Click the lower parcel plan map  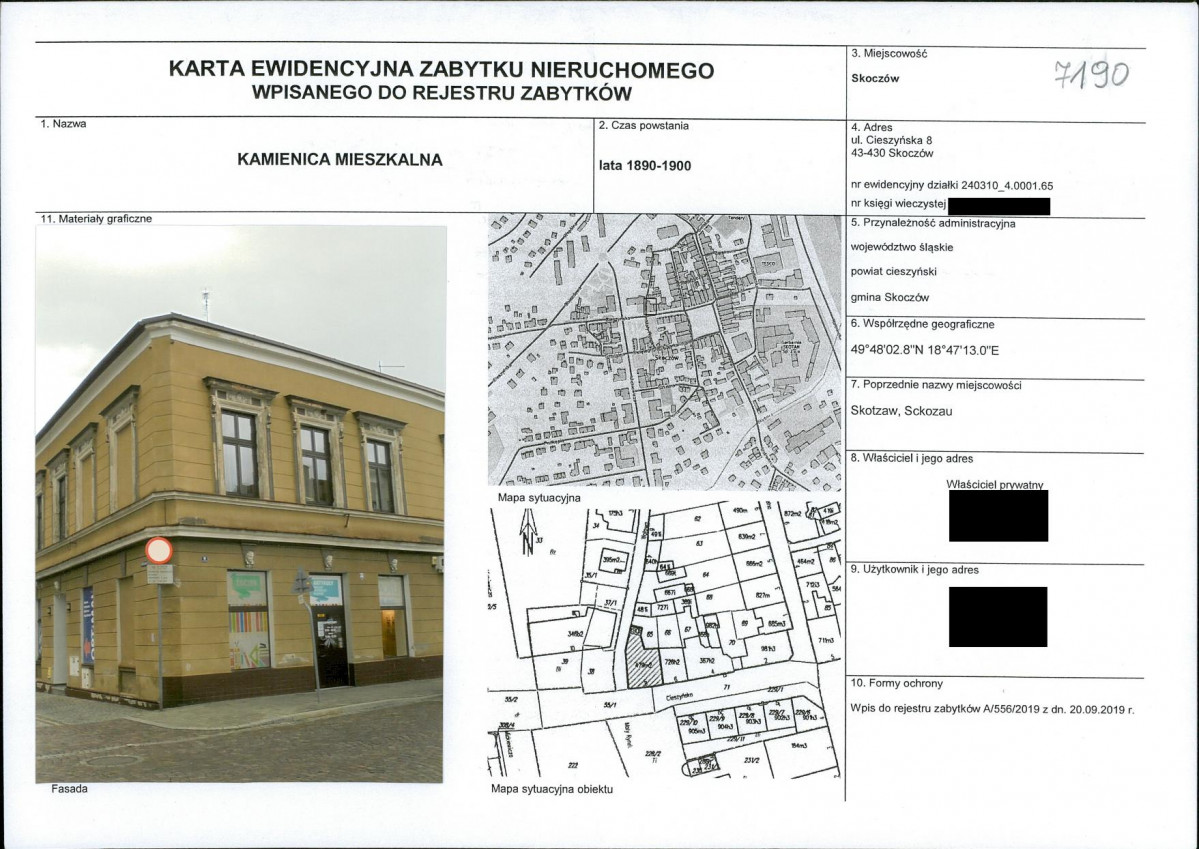pos(663,643)
